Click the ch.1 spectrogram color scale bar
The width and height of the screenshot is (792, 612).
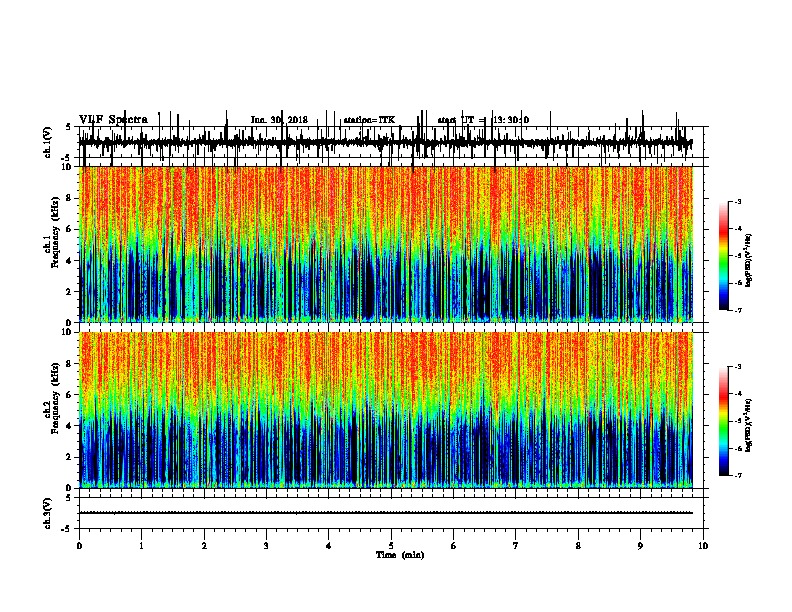[724, 255]
